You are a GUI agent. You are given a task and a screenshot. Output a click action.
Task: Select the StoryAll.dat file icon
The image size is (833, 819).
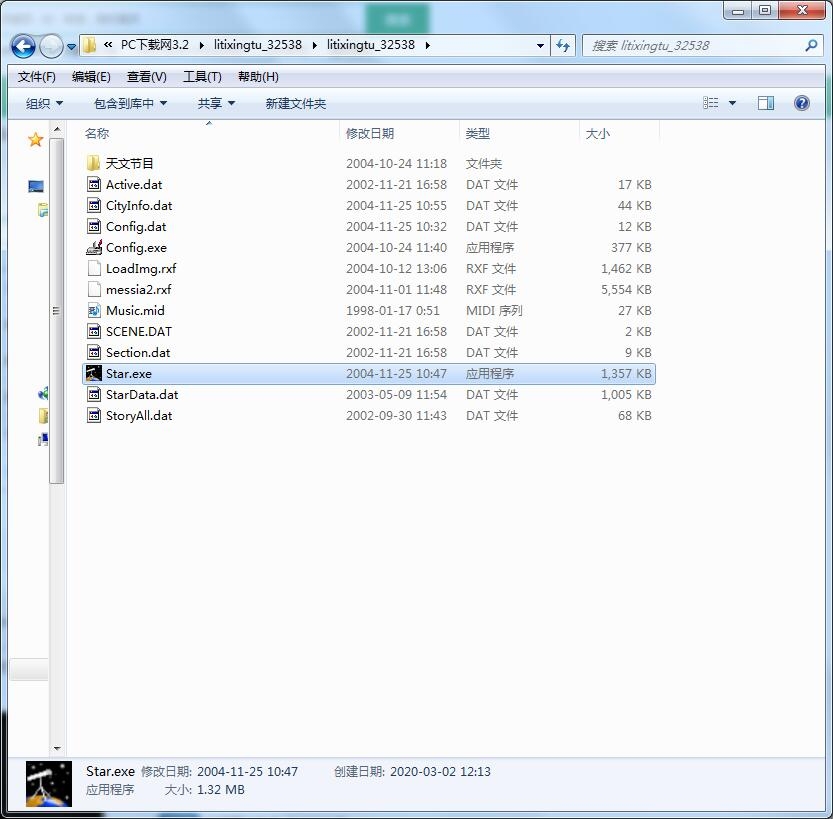(94, 415)
